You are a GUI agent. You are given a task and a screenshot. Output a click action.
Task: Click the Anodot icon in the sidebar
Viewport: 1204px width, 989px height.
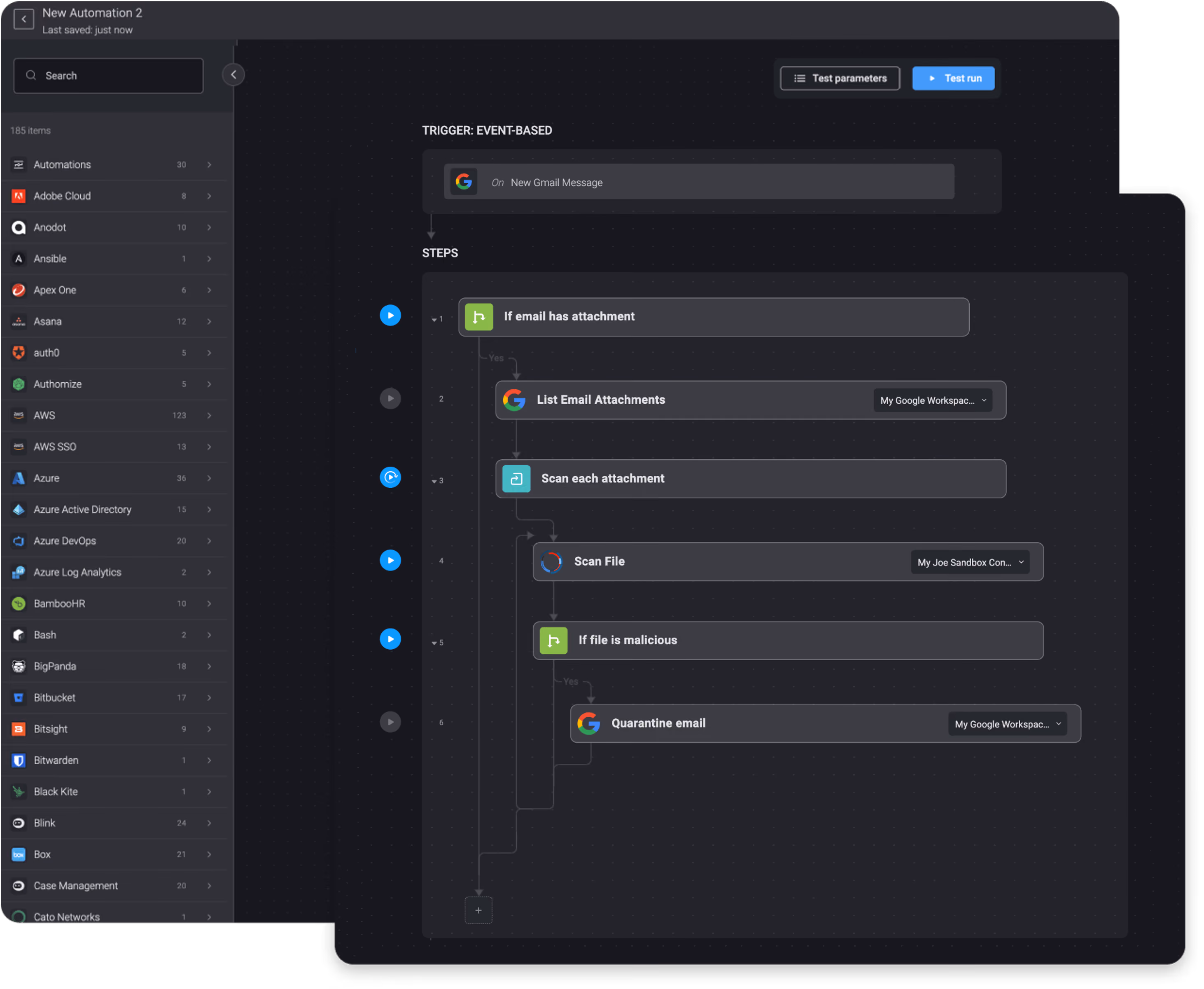click(19, 227)
